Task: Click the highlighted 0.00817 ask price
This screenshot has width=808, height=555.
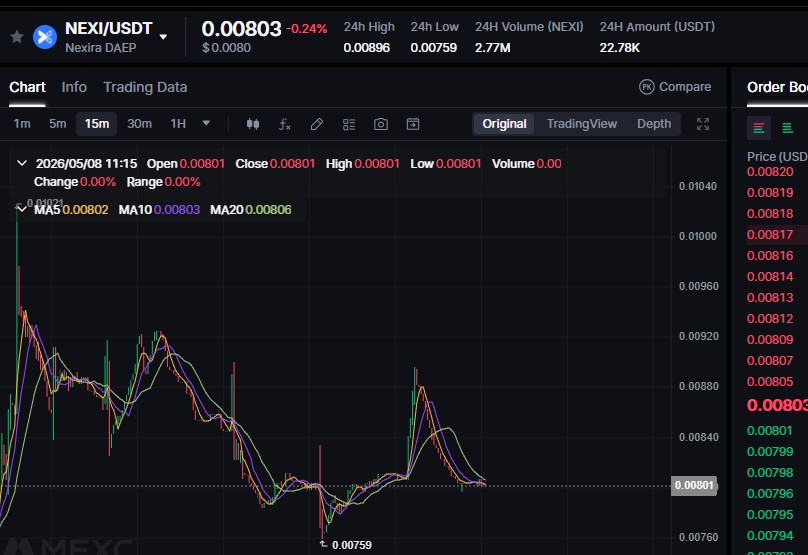Action: (770, 234)
